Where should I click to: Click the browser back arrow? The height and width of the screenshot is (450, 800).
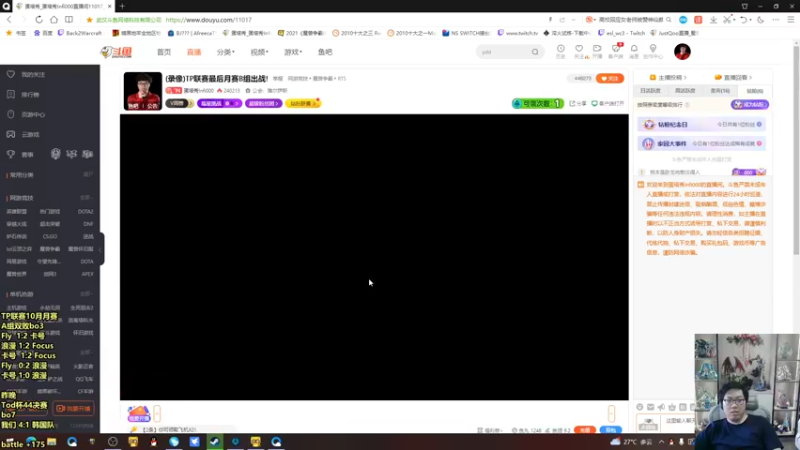[x=9, y=20]
